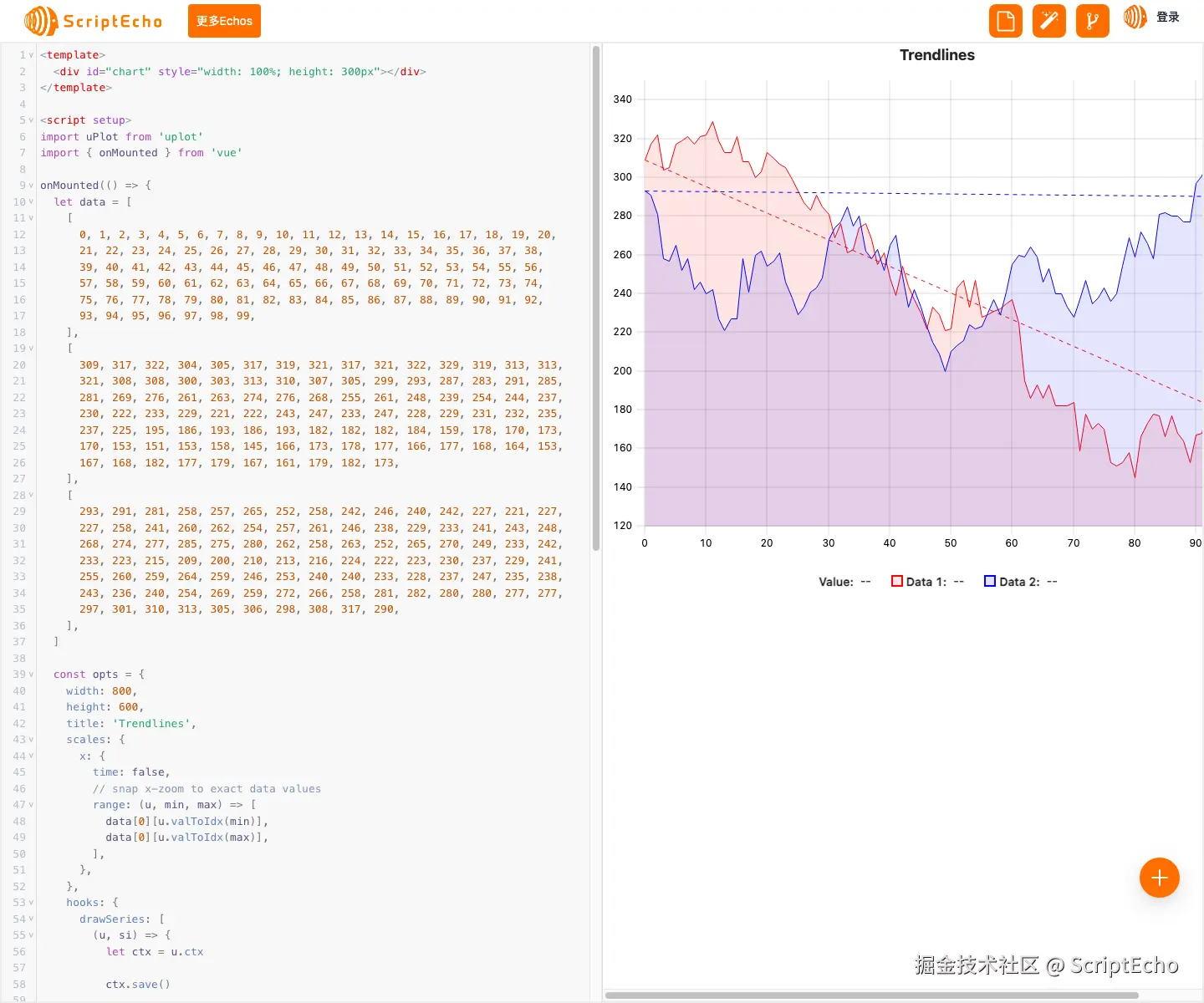Image resolution: width=1204 pixels, height=1003 pixels.
Task: Click the 200 y-axis label
Action: coord(623,371)
